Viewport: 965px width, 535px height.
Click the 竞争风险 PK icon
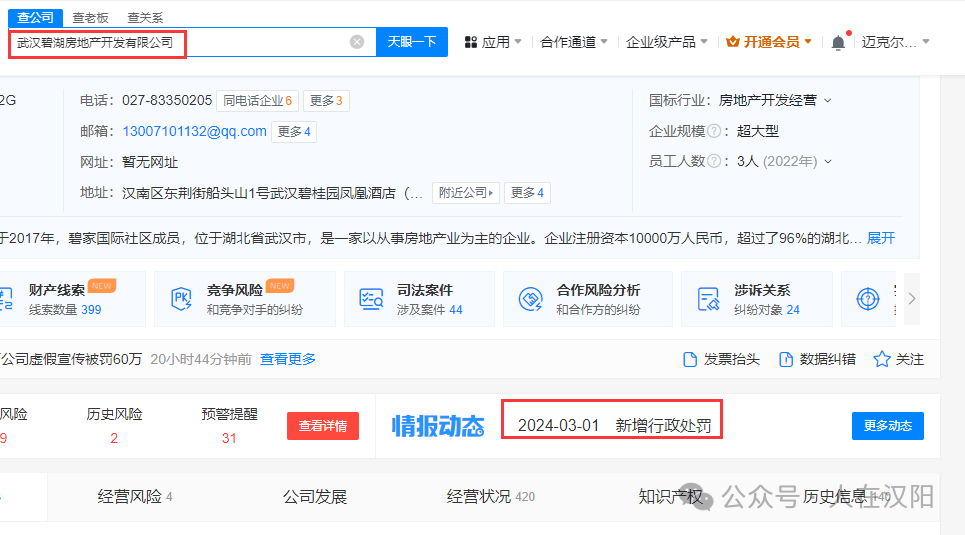(x=182, y=298)
